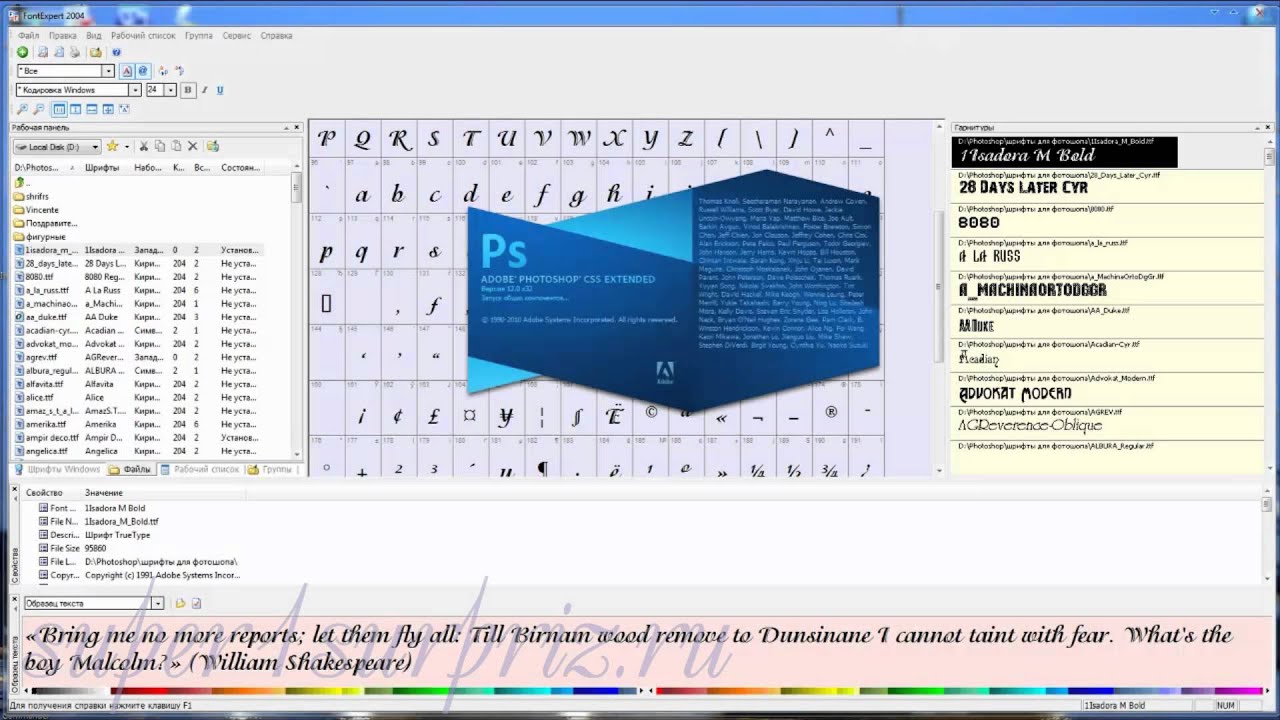
Task: Click the paste icon in the working panel
Action: tap(176, 146)
